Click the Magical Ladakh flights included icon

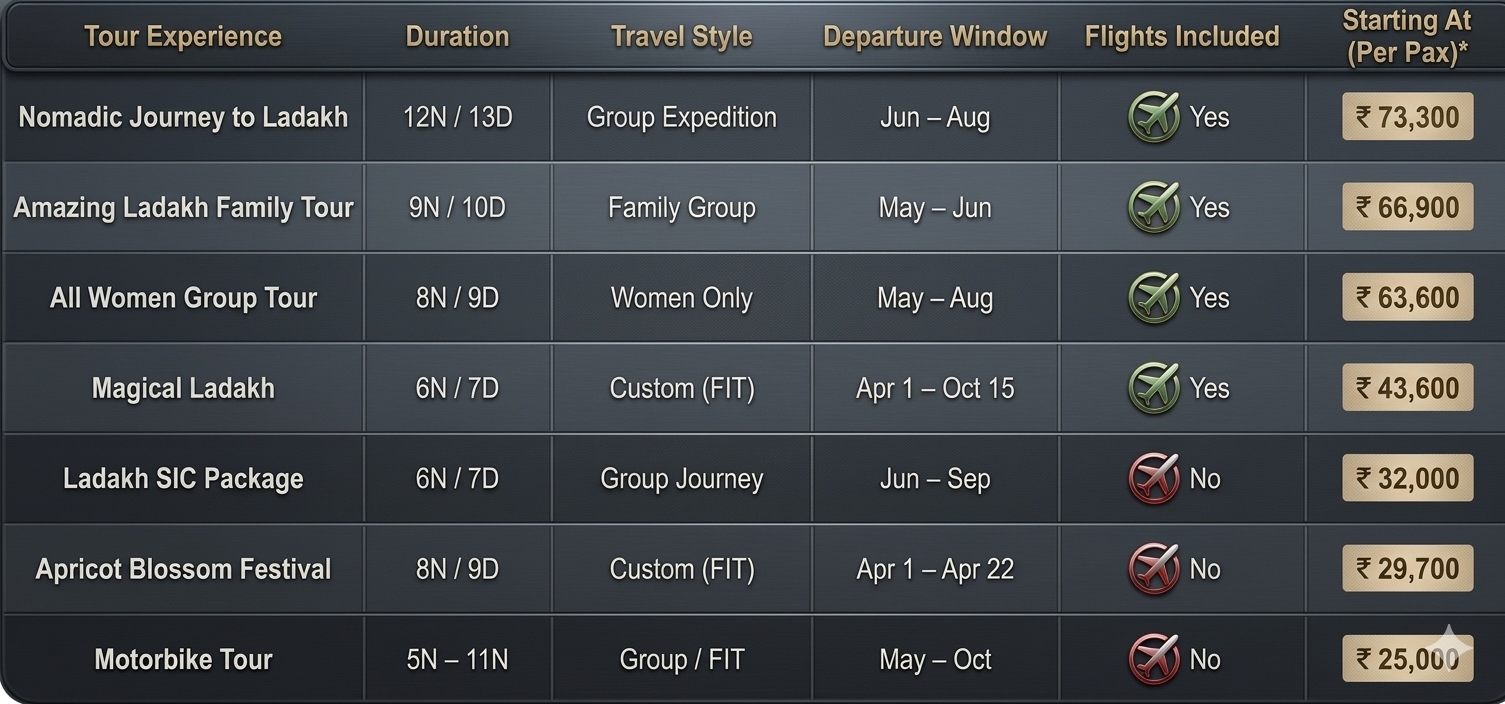click(x=1154, y=388)
